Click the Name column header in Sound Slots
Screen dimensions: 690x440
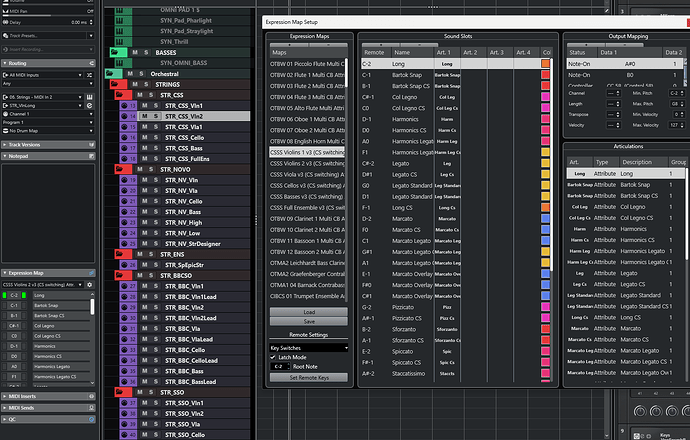click(411, 52)
